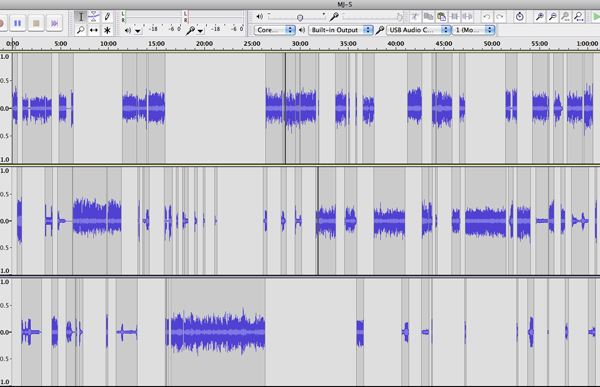
Task: Click the 1:00:00 mark on the timeline
Action: (x=587, y=44)
